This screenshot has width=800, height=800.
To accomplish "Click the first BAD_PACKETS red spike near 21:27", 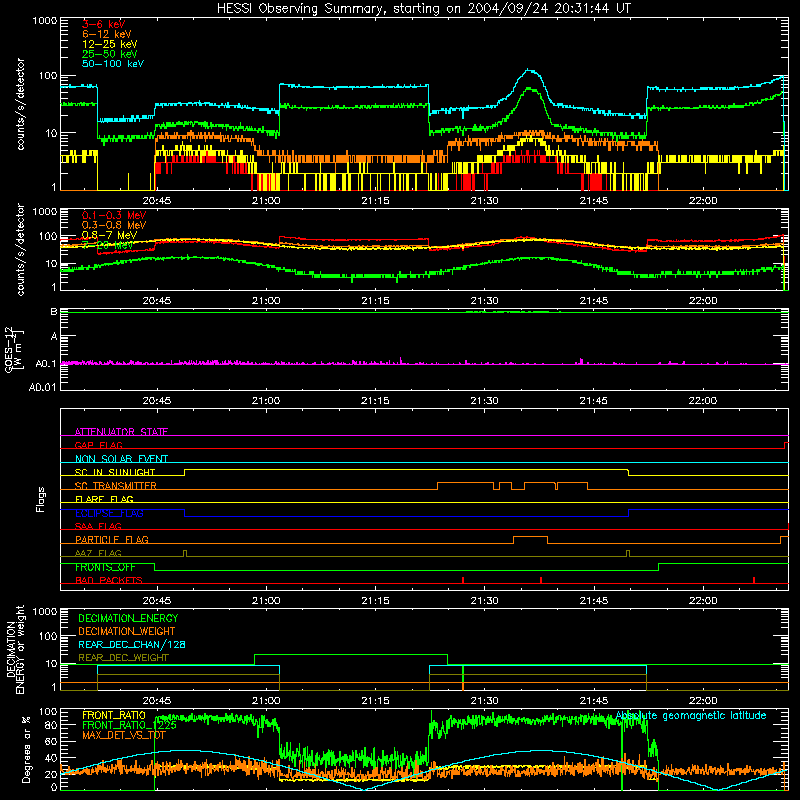I will point(463,580).
